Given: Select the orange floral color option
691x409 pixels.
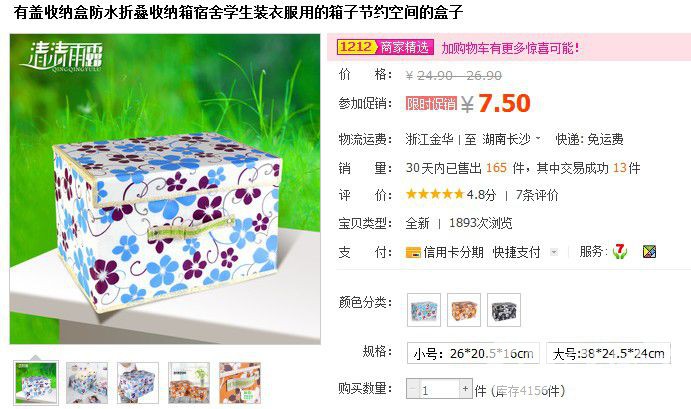Looking at the screenshot, I should tap(464, 310).
